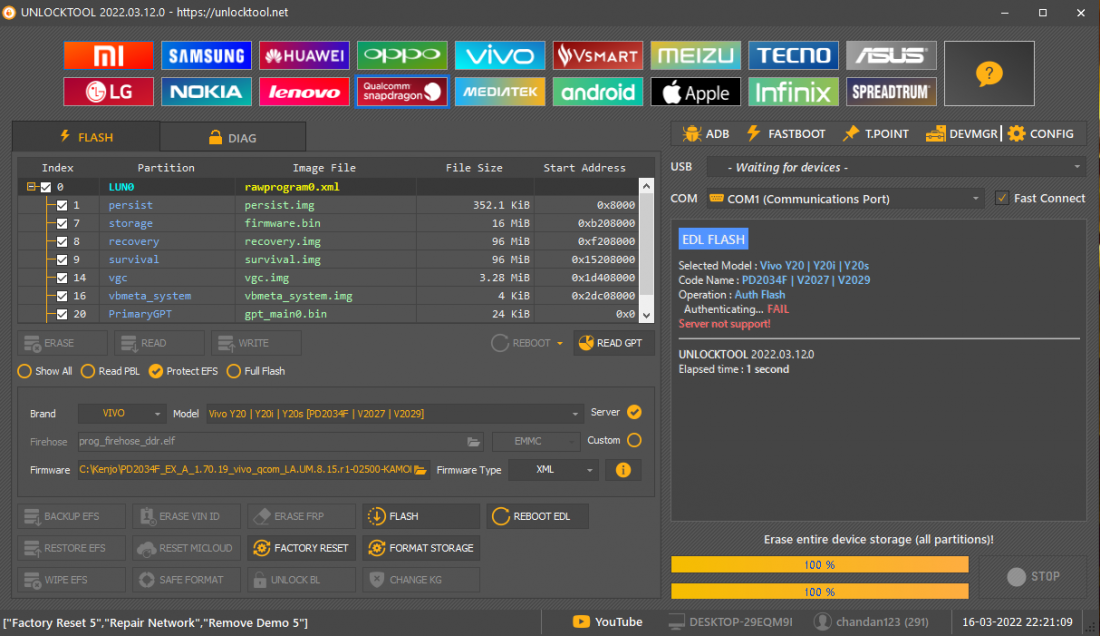Image resolution: width=1100 pixels, height=636 pixels.
Task: Select the Qualcomm Snapdragon tile
Action: point(402,92)
